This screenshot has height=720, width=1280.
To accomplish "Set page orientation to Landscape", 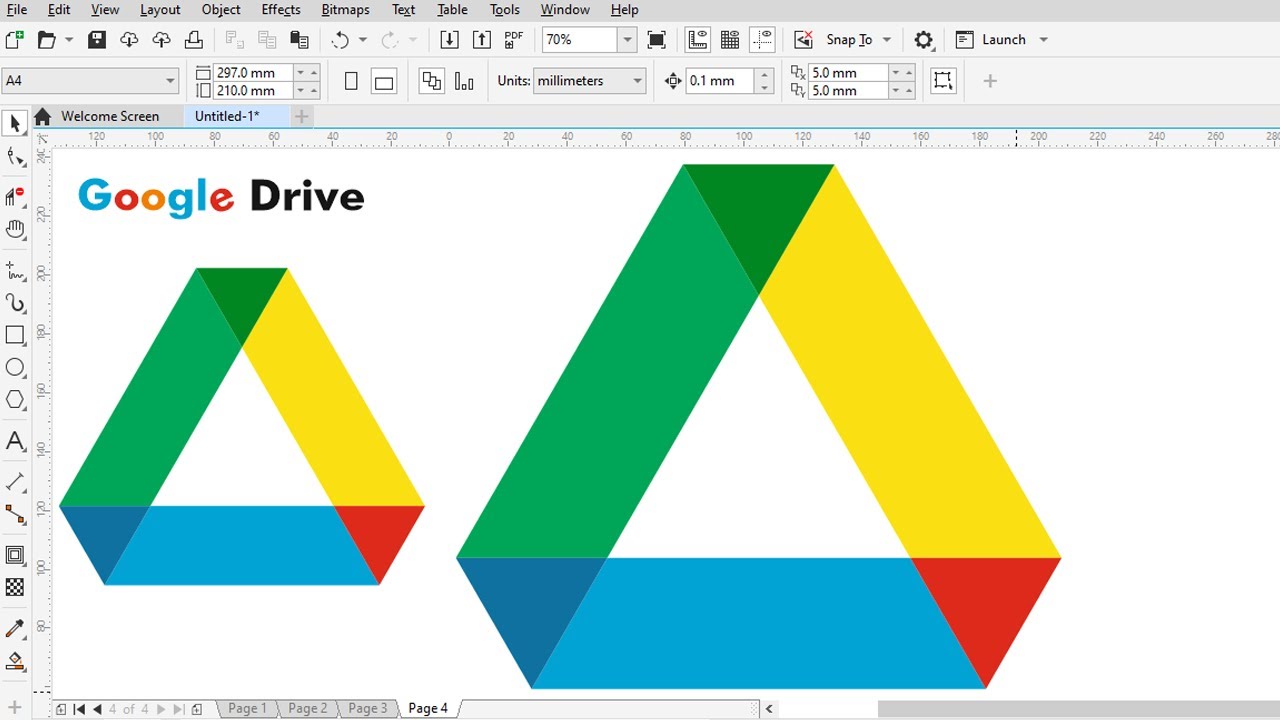I will 384,81.
